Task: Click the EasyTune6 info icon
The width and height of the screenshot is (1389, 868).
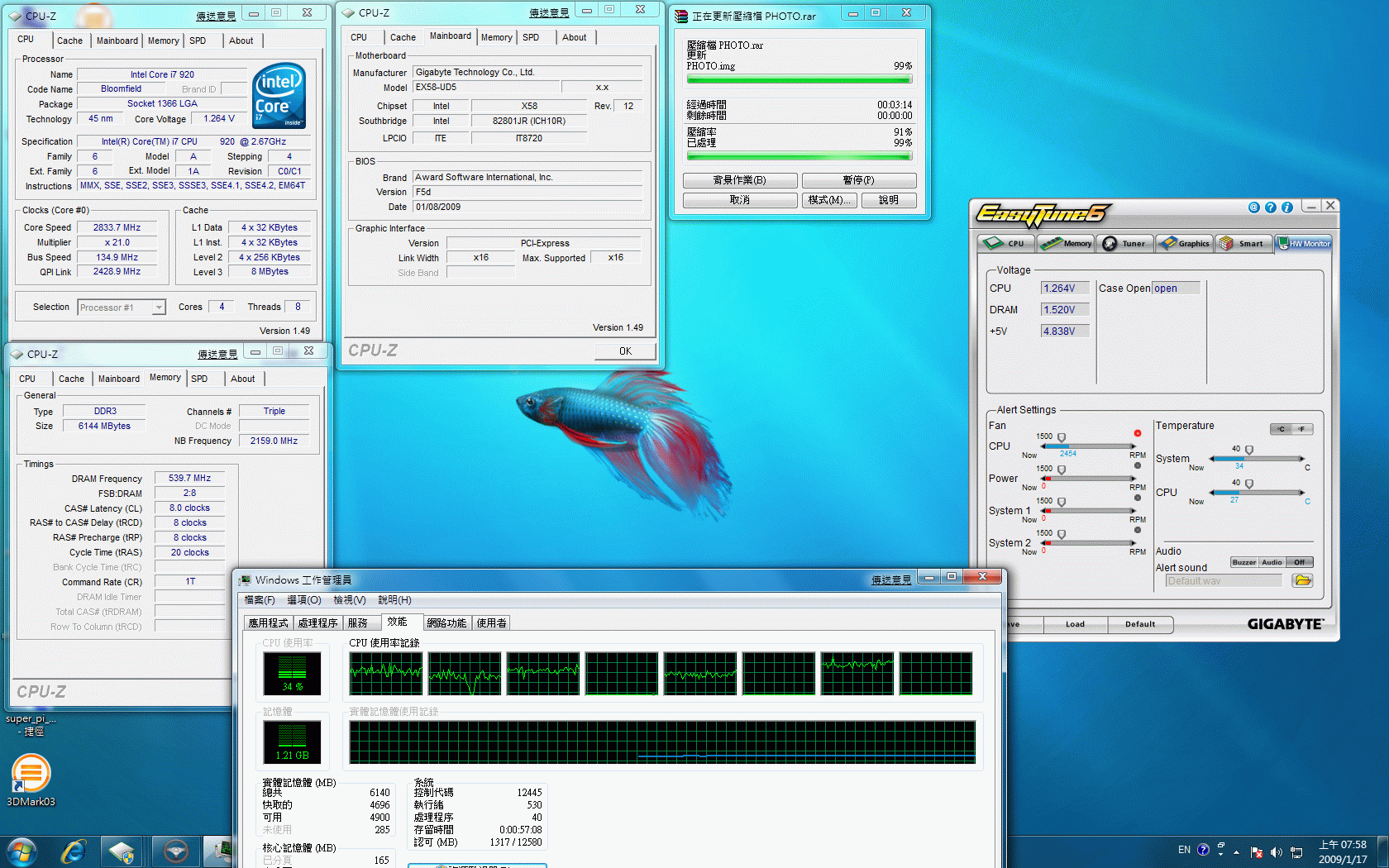Action: [1286, 207]
